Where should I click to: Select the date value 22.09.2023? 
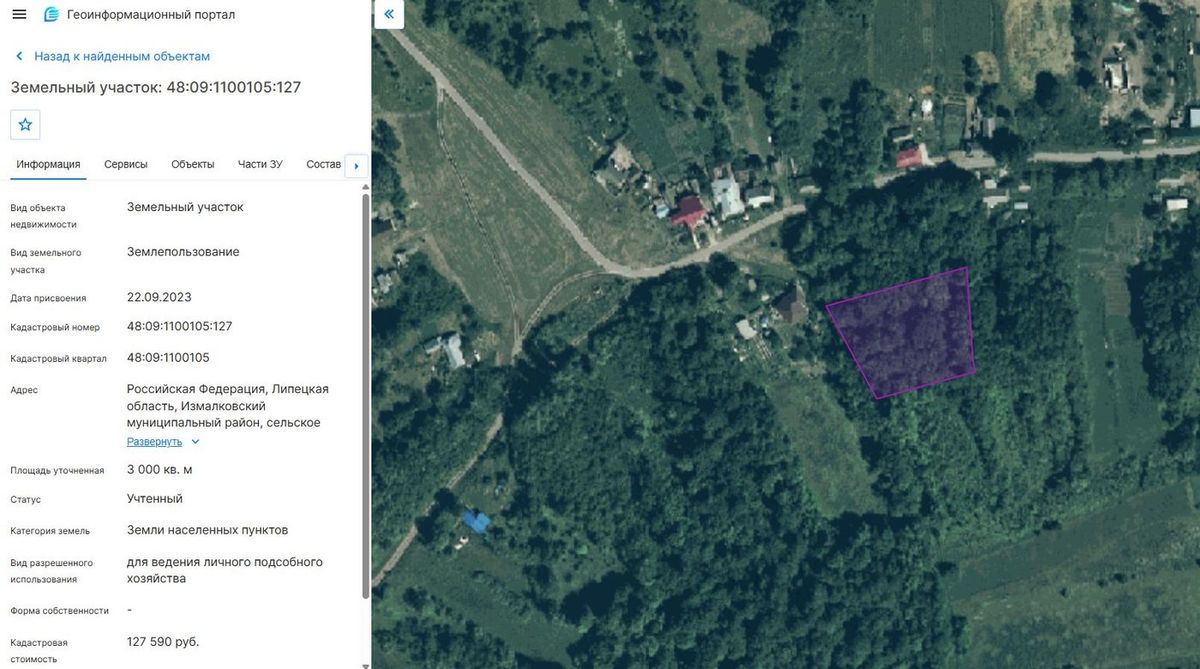point(159,297)
